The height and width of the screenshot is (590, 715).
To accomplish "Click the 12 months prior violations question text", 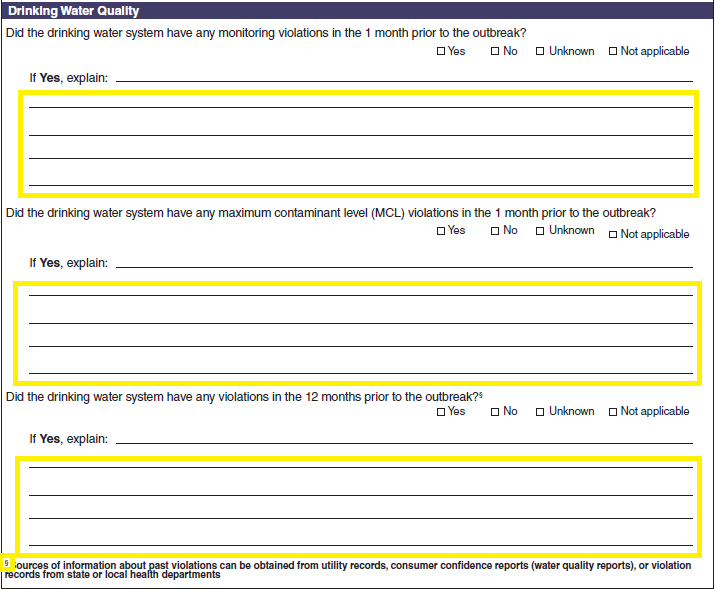I will [244, 397].
